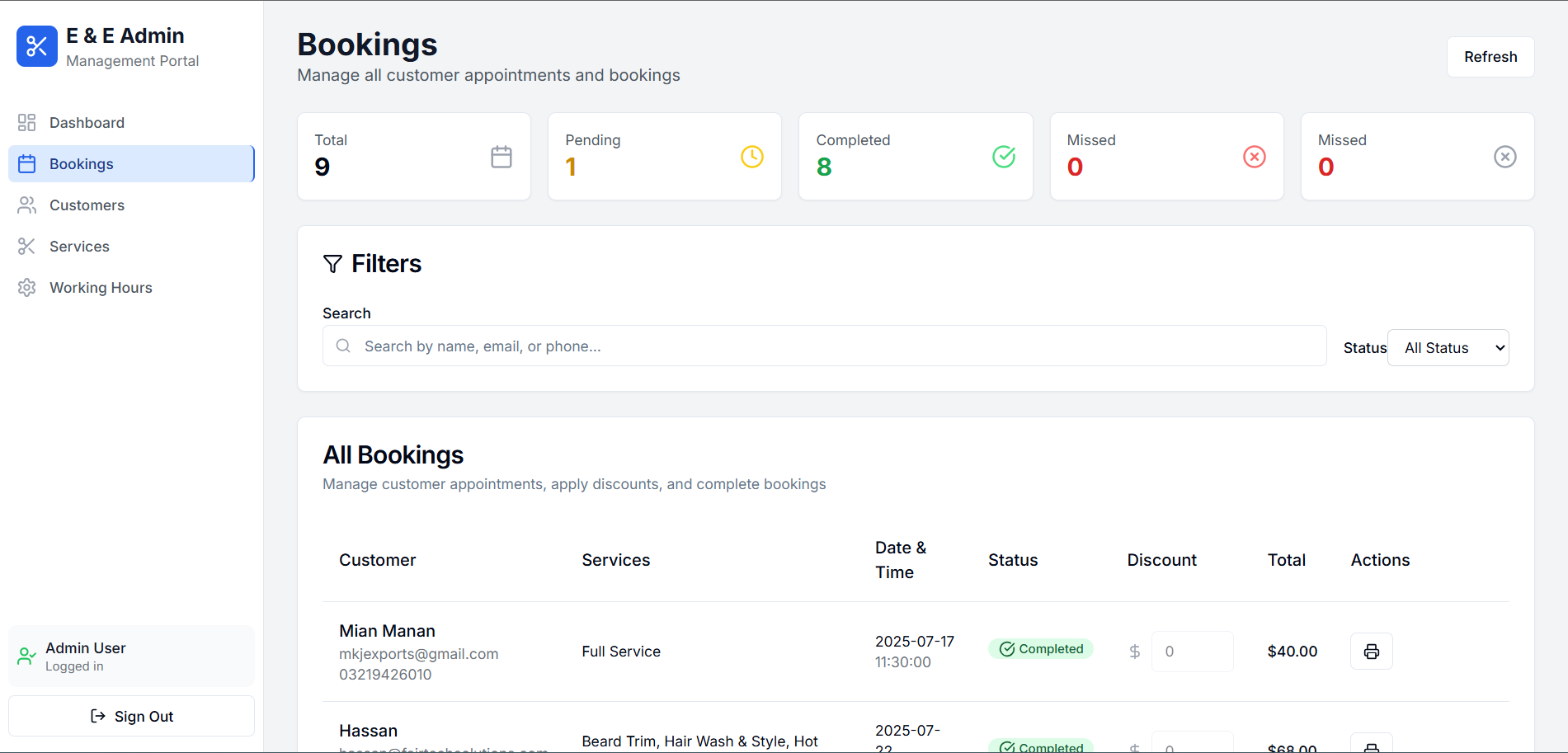Click the filter funnel icon beside Filters

pos(333,263)
